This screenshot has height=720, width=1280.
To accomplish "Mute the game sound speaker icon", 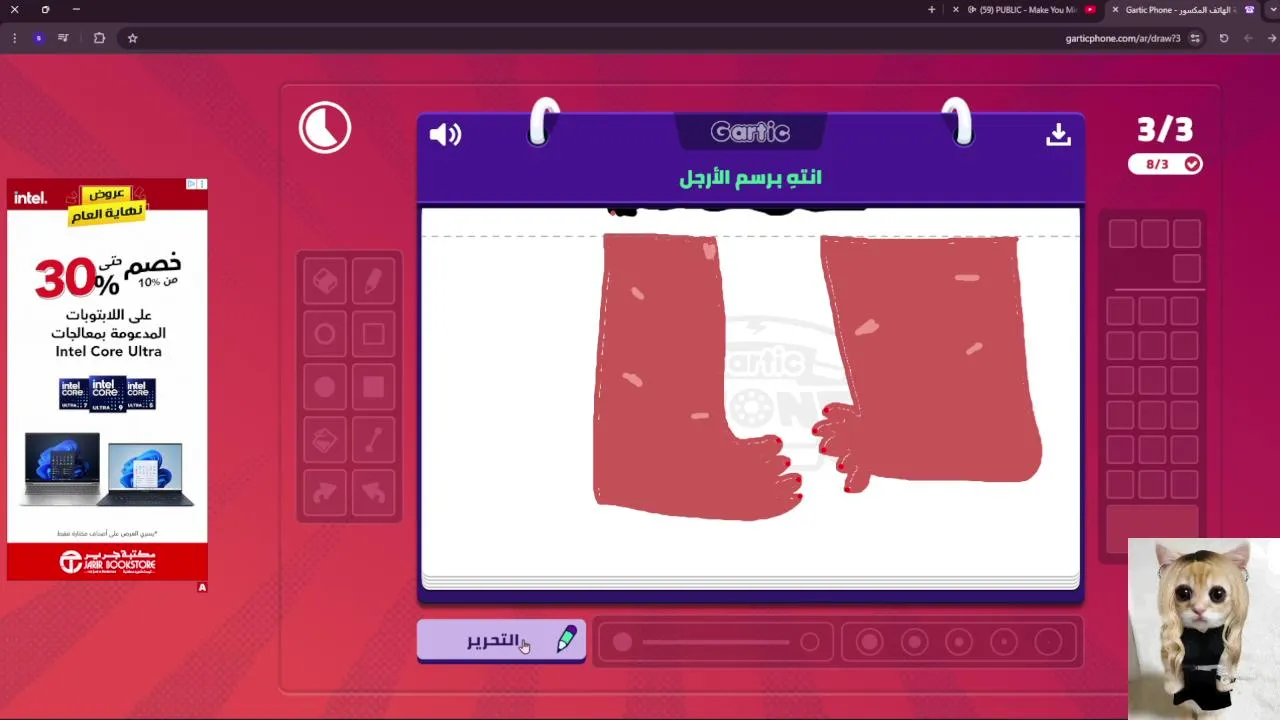I will pos(445,134).
